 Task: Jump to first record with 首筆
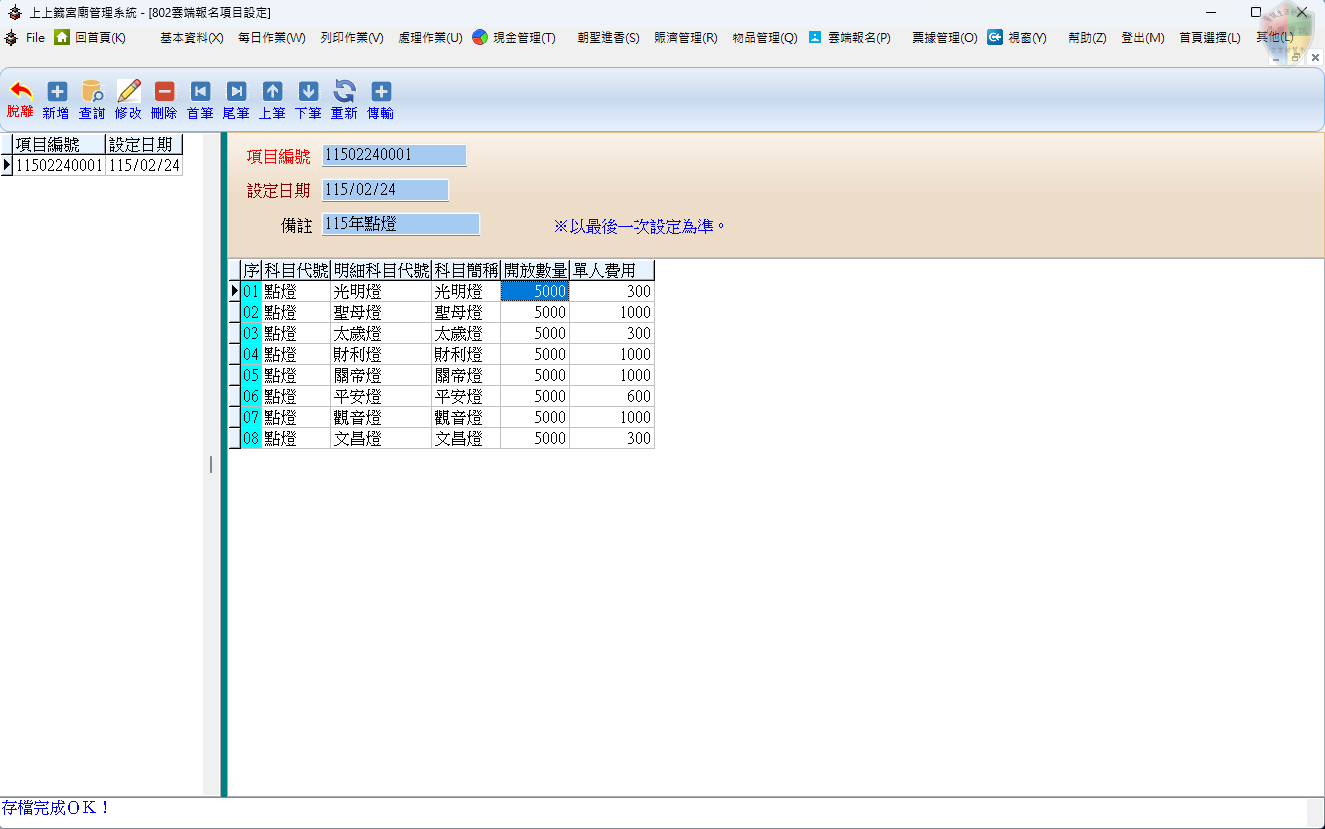coord(200,92)
